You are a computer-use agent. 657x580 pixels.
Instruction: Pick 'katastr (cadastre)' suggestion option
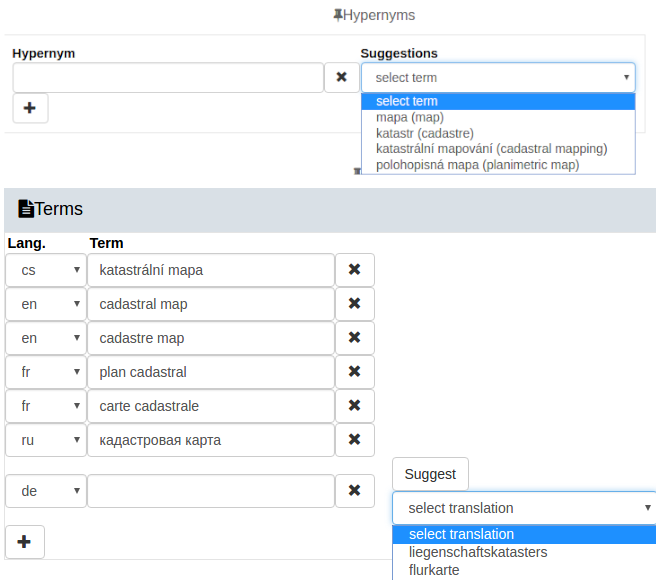[x=424, y=133]
